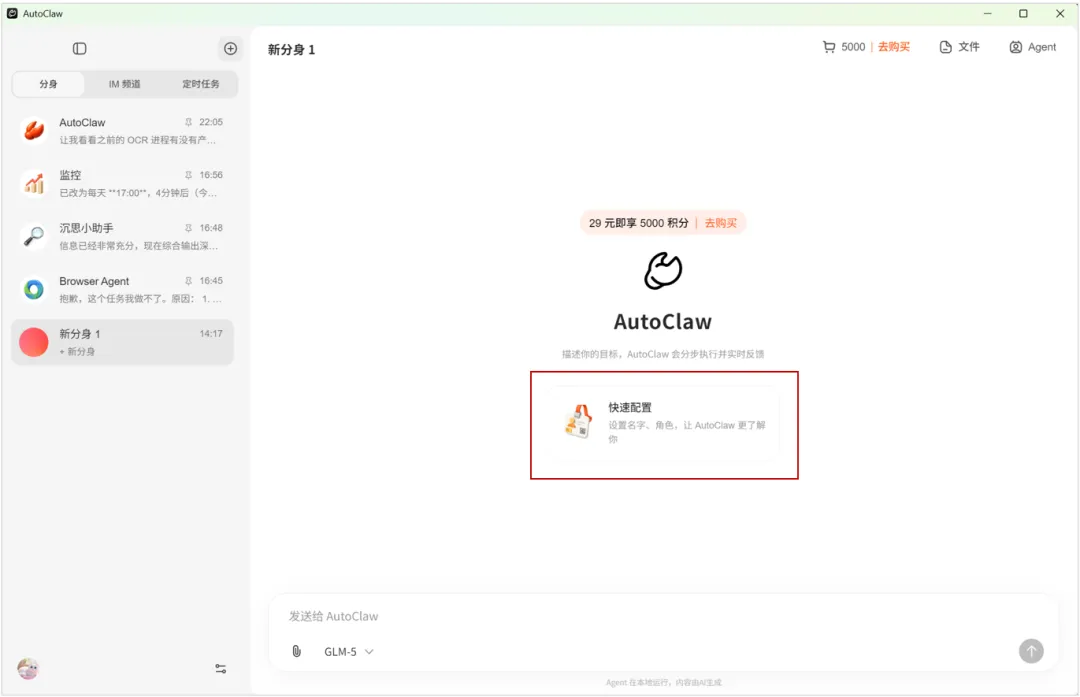The width and height of the screenshot is (1080, 697).
Task: Switch to the 定时任务 tab
Action: click(200, 84)
